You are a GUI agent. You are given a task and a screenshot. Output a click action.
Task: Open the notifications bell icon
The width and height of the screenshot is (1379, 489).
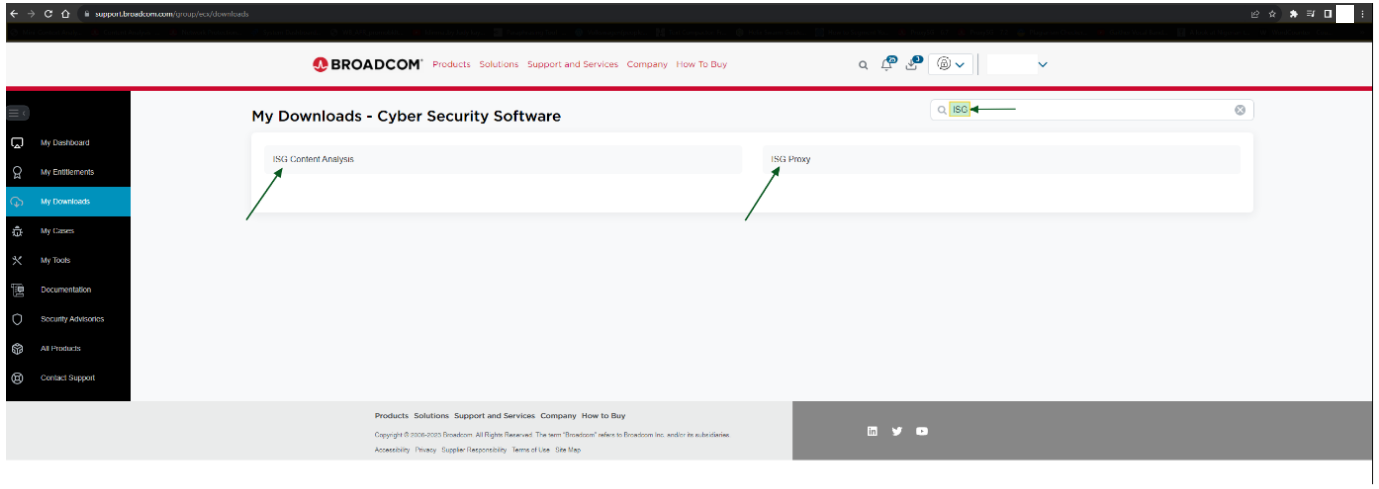click(887, 64)
